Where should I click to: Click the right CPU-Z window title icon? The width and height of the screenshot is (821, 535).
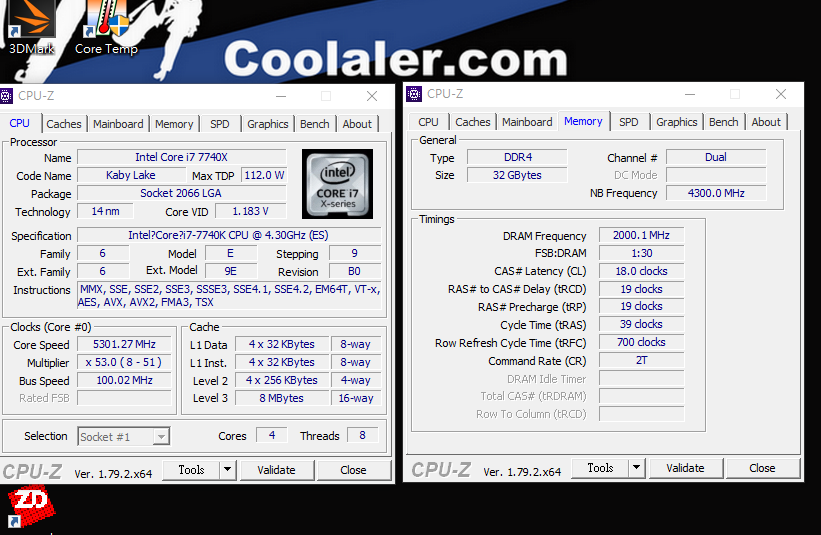(414, 94)
